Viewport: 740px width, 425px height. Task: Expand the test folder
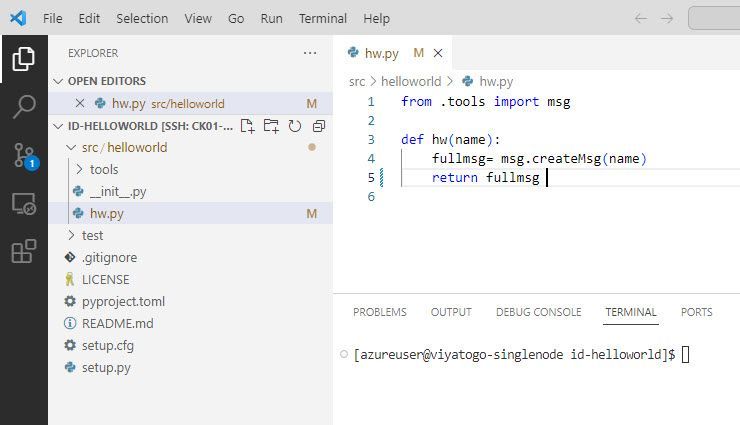pyautogui.click(x=70, y=235)
